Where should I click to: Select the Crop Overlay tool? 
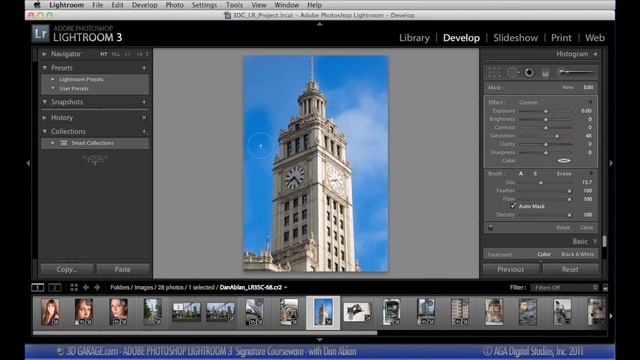tap(494, 73)
